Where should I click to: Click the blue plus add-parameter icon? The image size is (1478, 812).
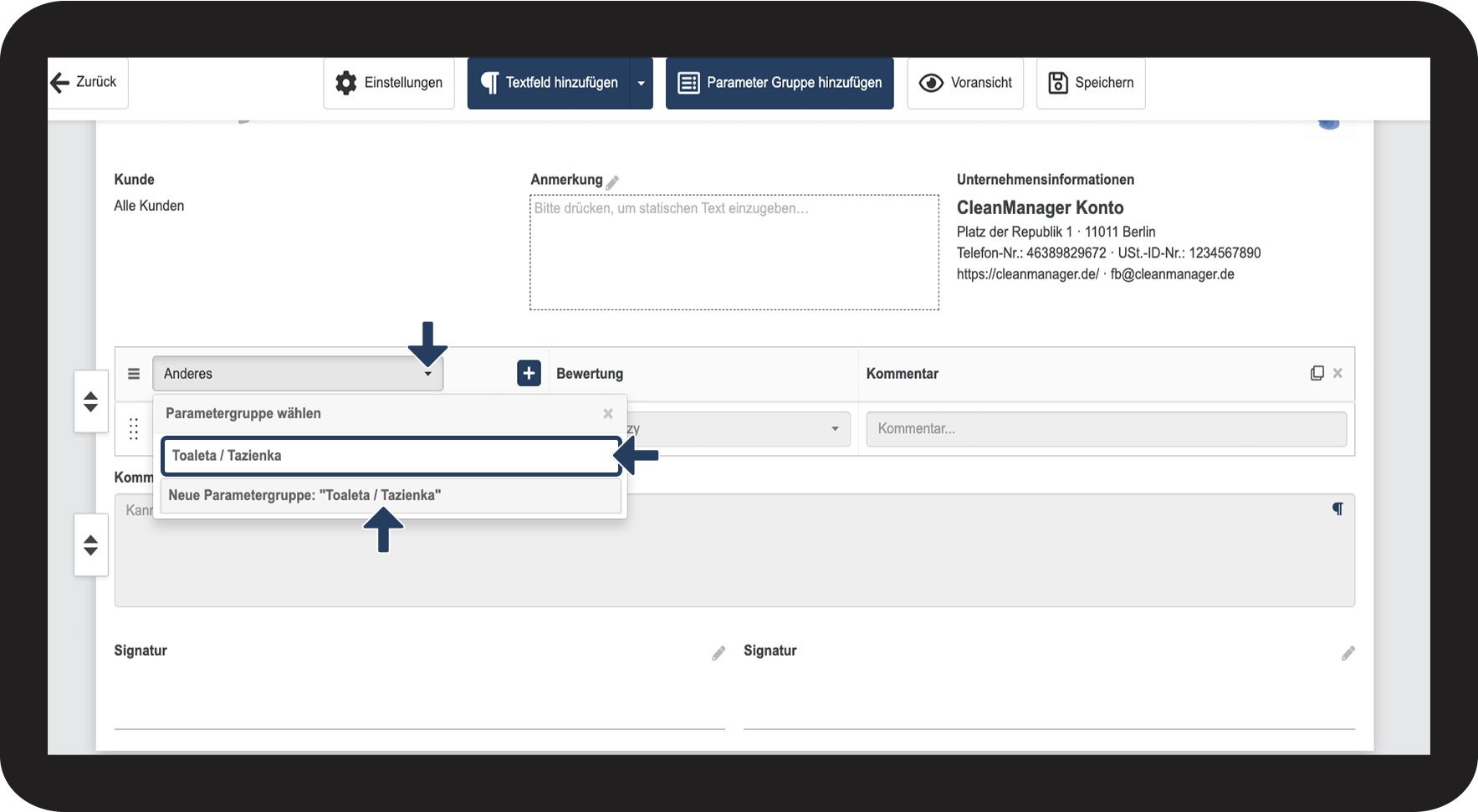pos(529,373)
